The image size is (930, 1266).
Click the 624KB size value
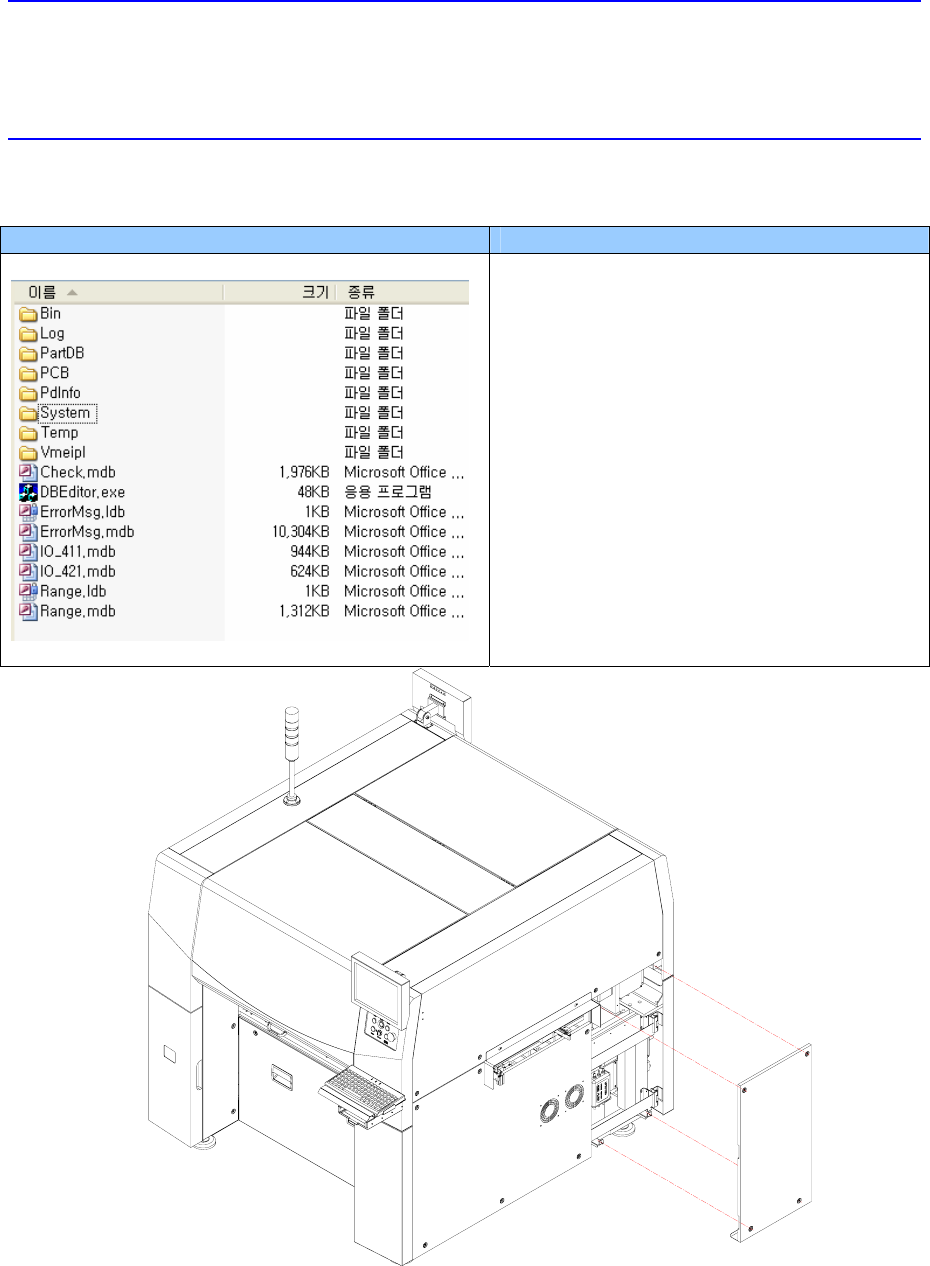click(309, 571)
